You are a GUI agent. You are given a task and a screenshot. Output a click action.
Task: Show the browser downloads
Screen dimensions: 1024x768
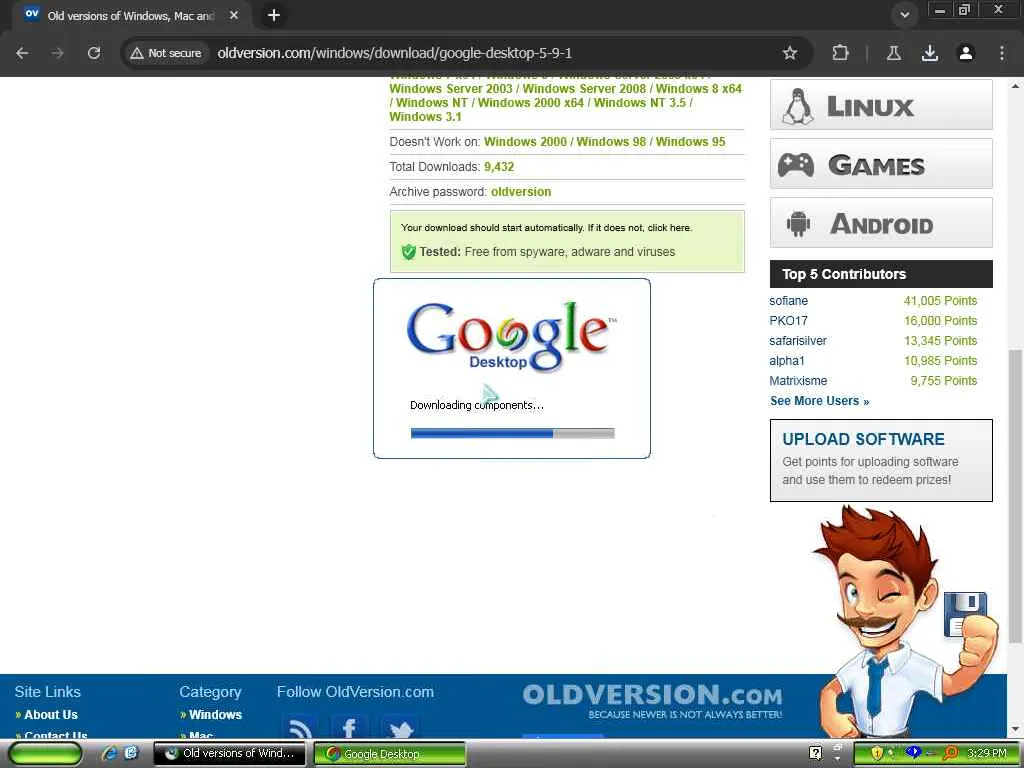click(x=929, y=53)
